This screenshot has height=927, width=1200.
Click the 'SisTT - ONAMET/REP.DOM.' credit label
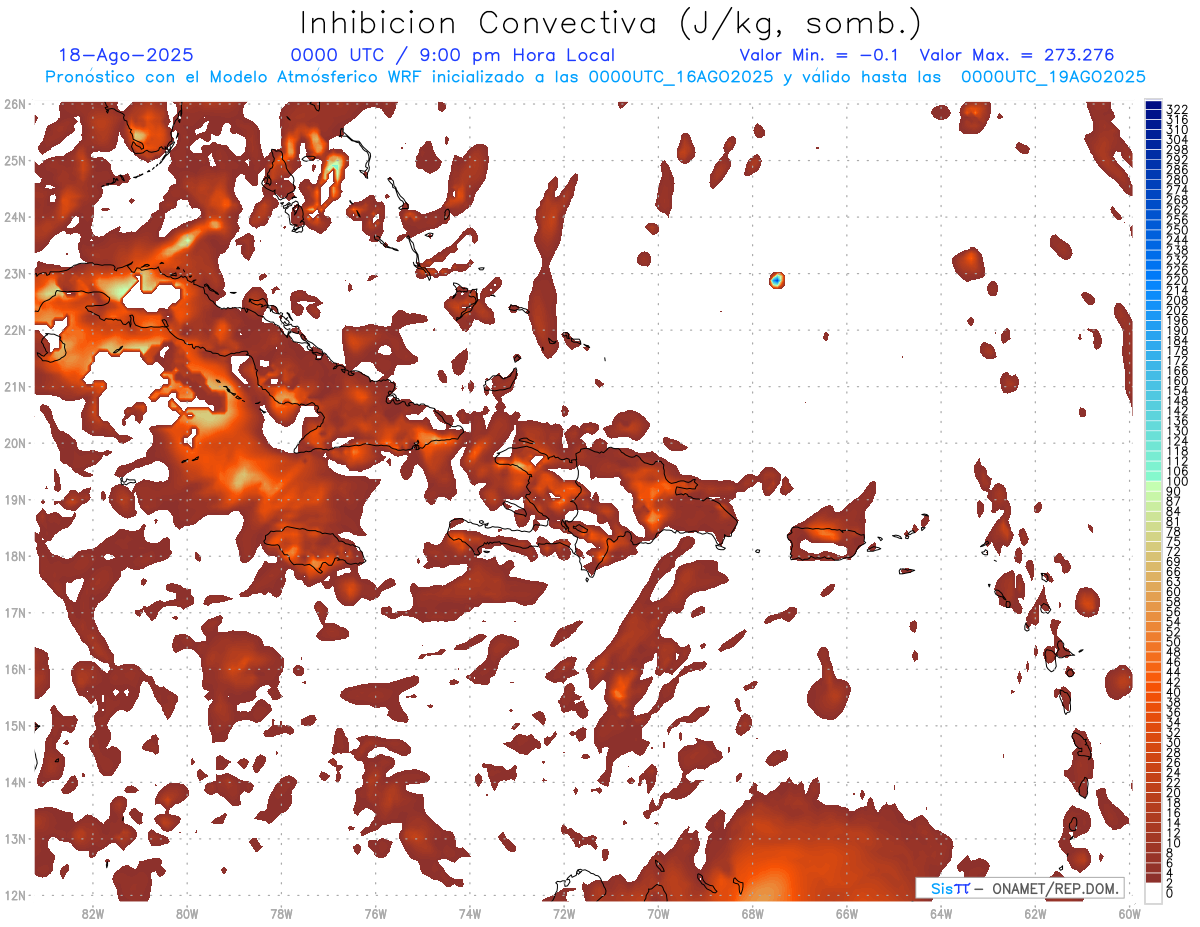[1020, 888]
